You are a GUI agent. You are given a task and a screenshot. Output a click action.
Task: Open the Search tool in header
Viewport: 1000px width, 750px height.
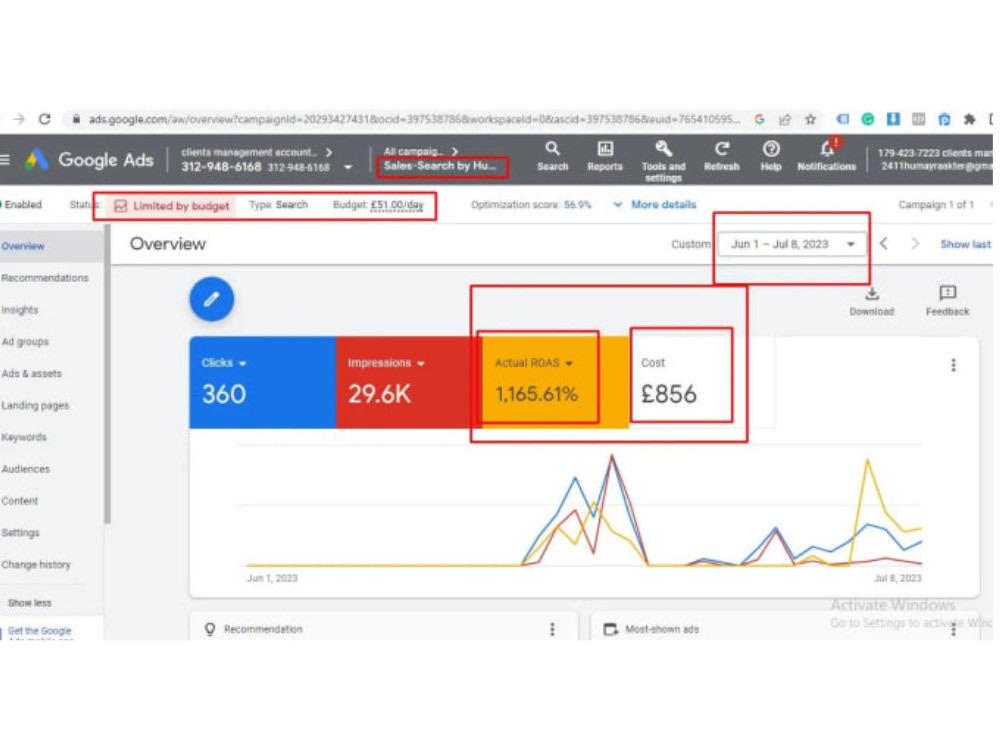(552, 157)
